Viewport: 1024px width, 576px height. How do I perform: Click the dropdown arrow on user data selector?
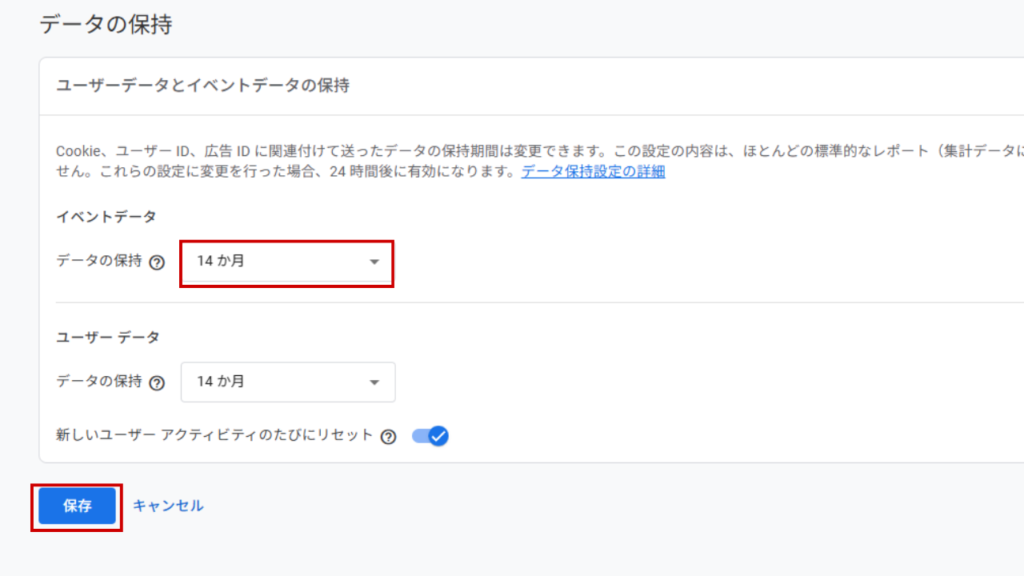click(375, 382)
